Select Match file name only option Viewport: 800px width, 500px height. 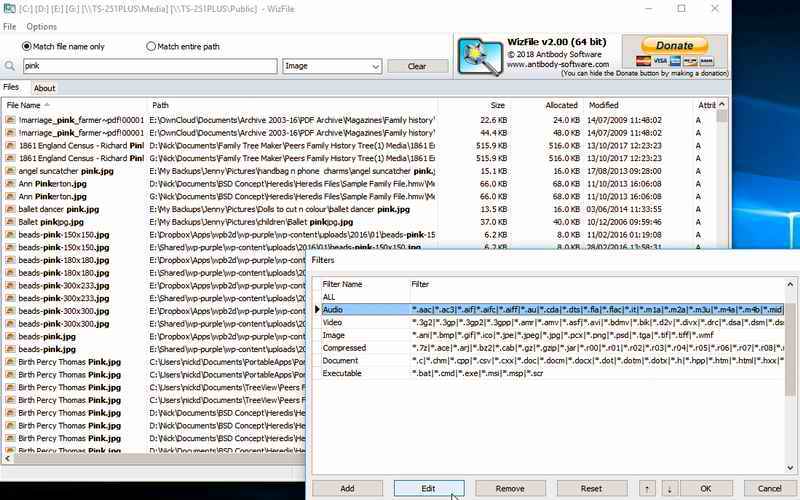click(26, 46)
